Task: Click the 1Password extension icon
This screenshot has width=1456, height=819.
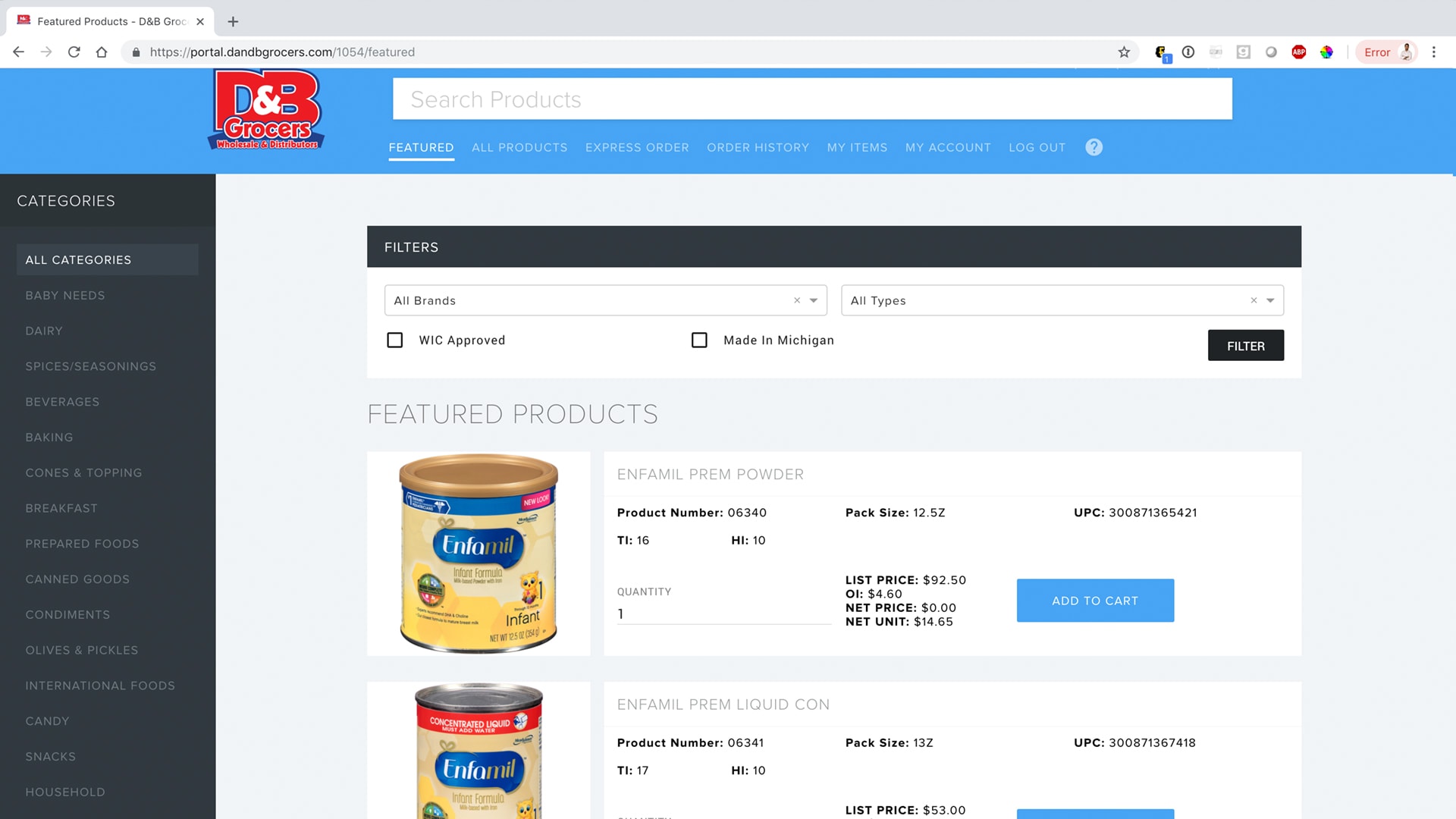Action: click(1188, 52)
